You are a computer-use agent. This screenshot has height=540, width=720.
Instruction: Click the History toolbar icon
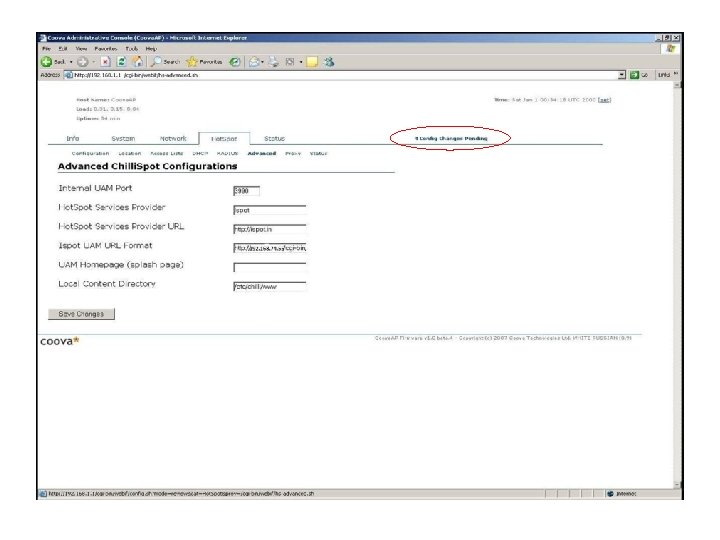[235, 62]
